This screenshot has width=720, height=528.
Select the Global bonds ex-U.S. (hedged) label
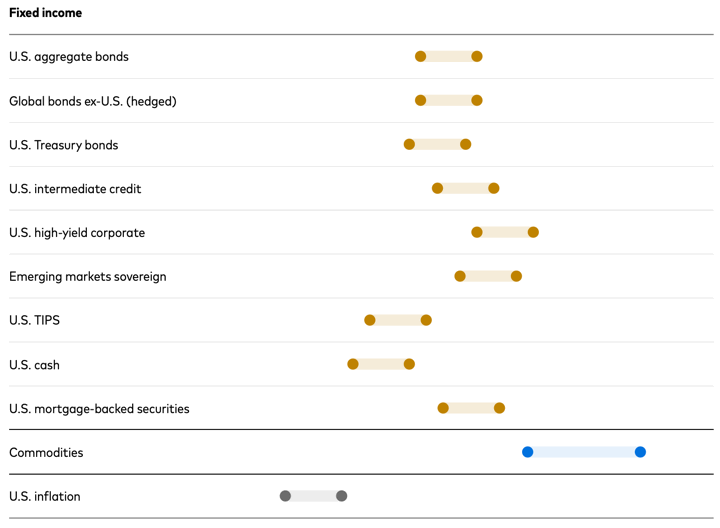tap(93, 101)
